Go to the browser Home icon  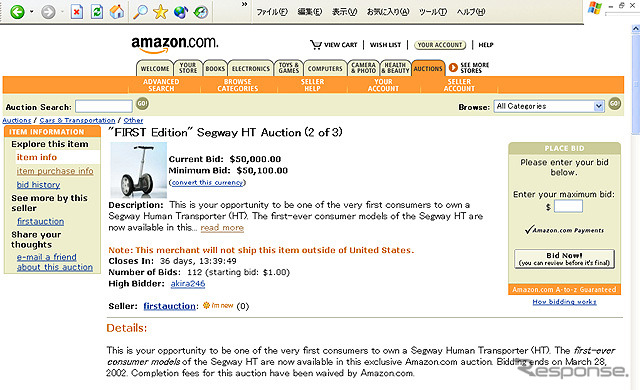pyautogui.click(x=117, y=11)
